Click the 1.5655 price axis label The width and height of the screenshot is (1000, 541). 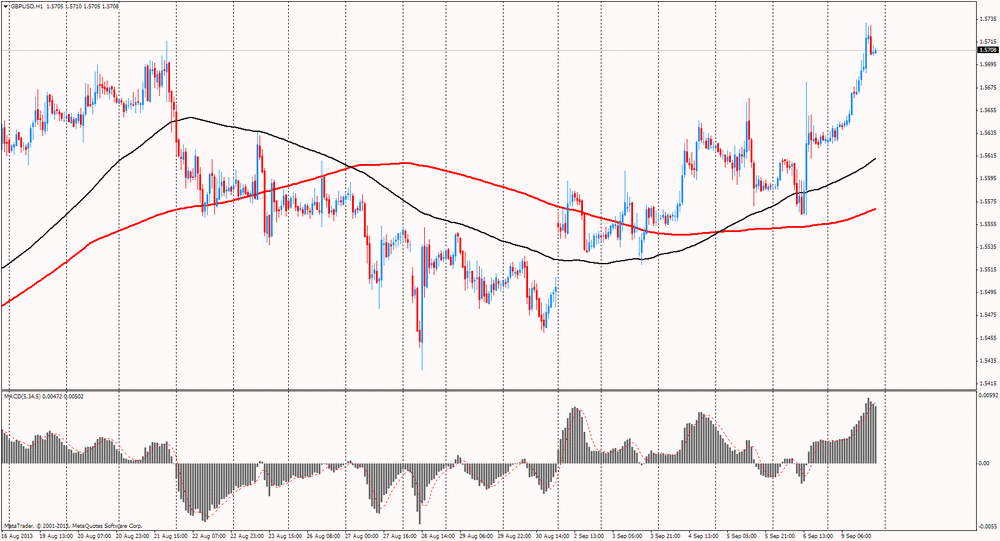988,110
